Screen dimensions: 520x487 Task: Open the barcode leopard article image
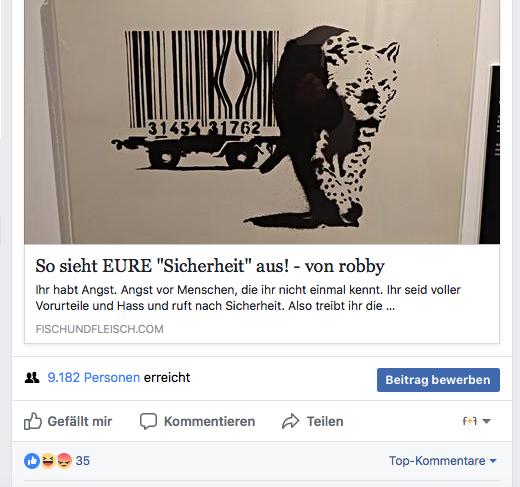point(262,122)
